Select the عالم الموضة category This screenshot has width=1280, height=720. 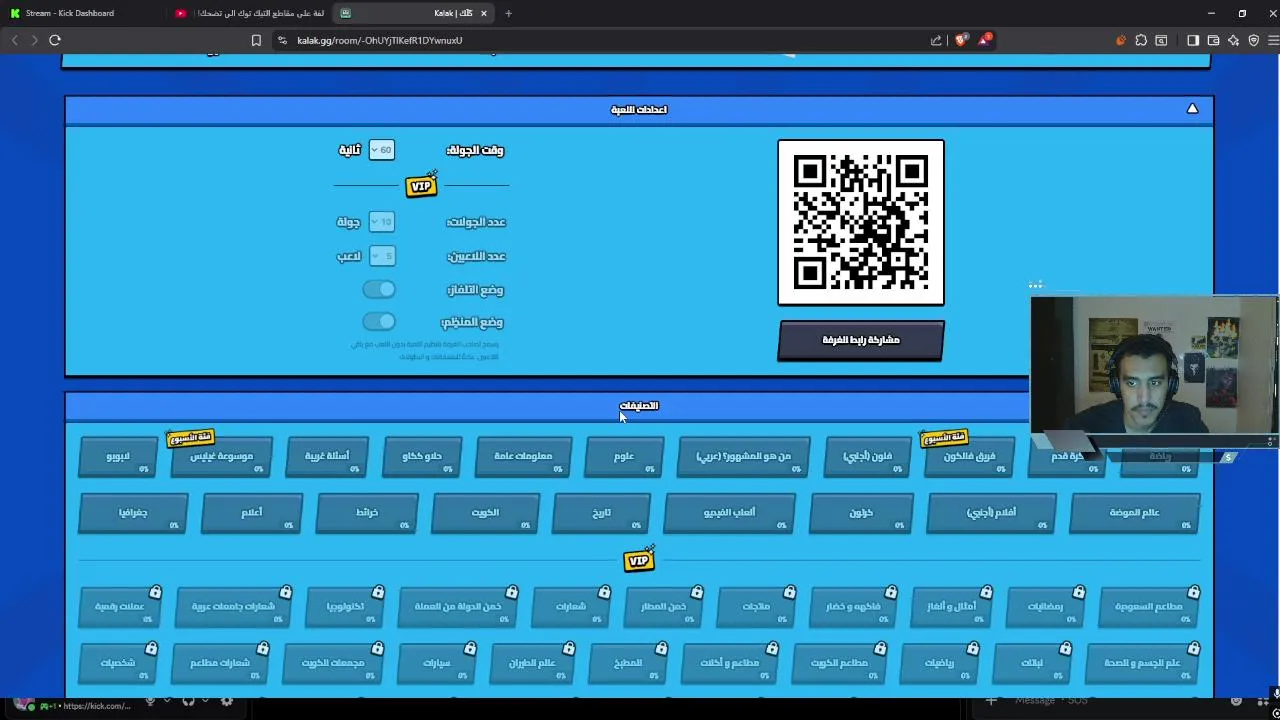pyautogui.click(x=1134, y=513)
